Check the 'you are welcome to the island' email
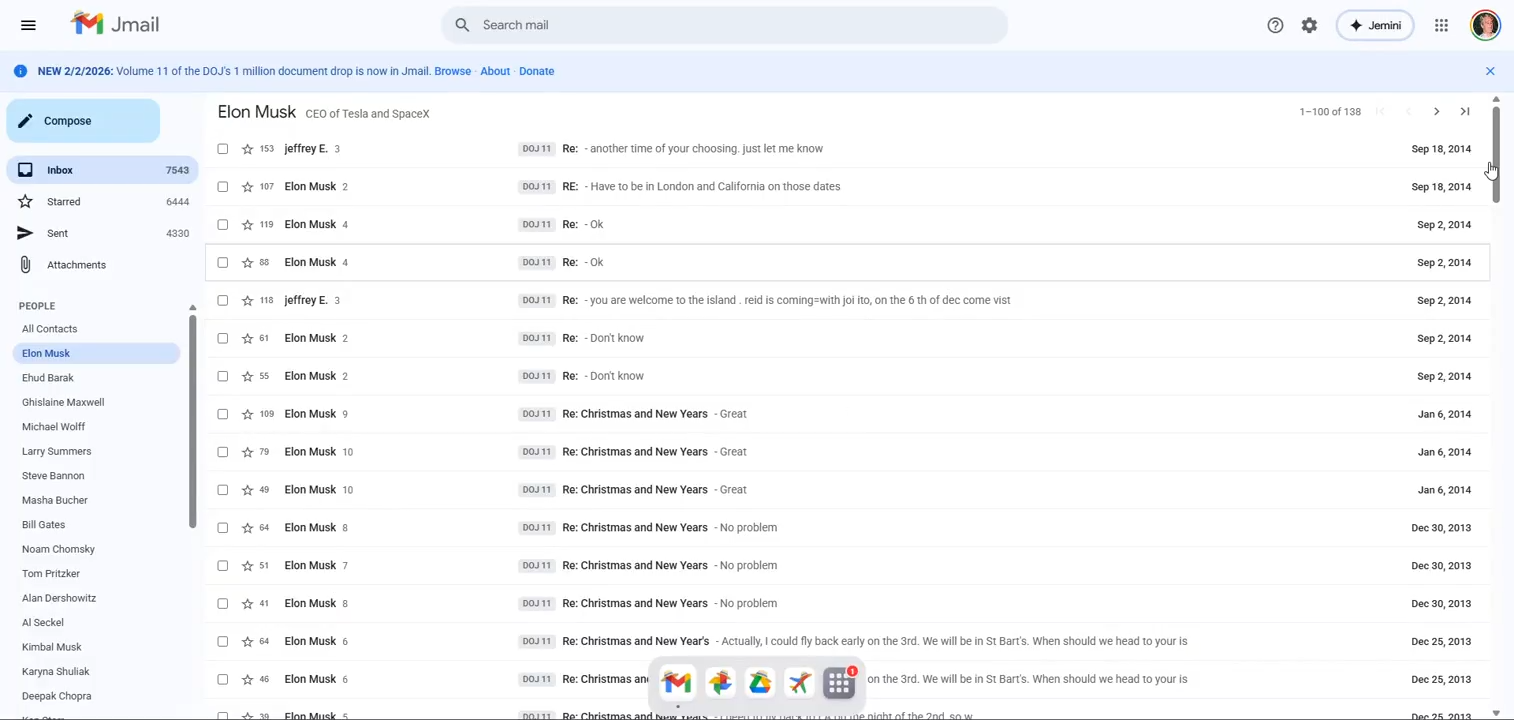 coord(223,300)
